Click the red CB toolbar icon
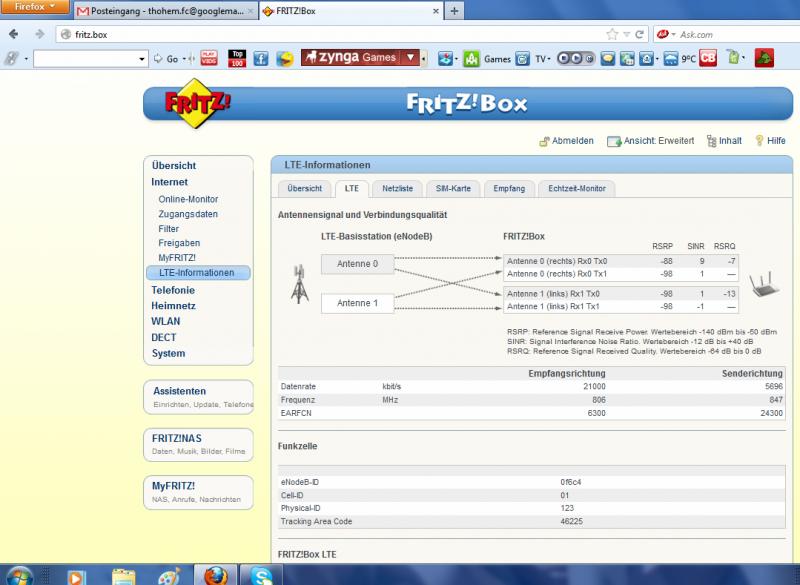Screen dimensions: 800x585 pos(708,58)
